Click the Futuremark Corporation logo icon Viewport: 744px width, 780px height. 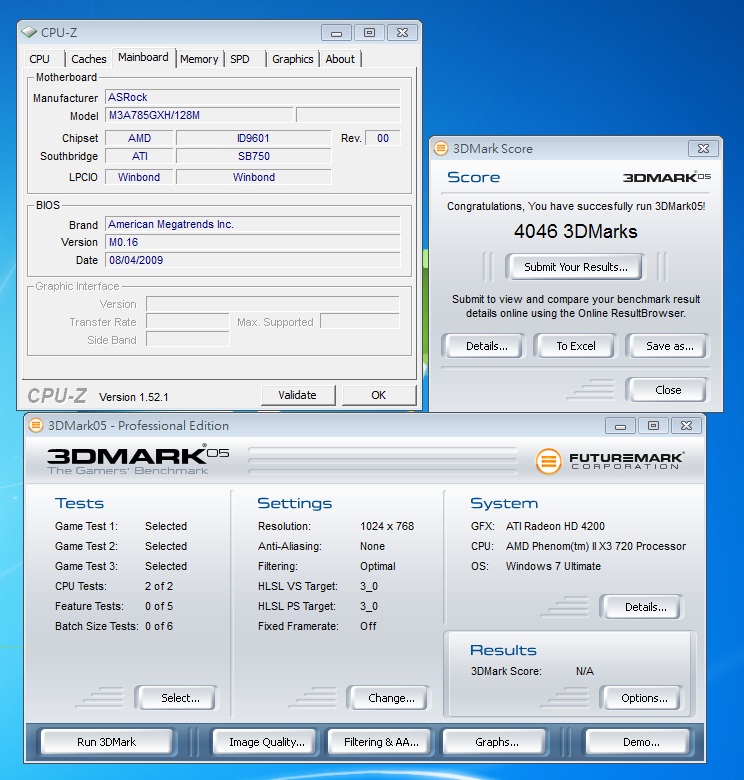tap(549, 461)
